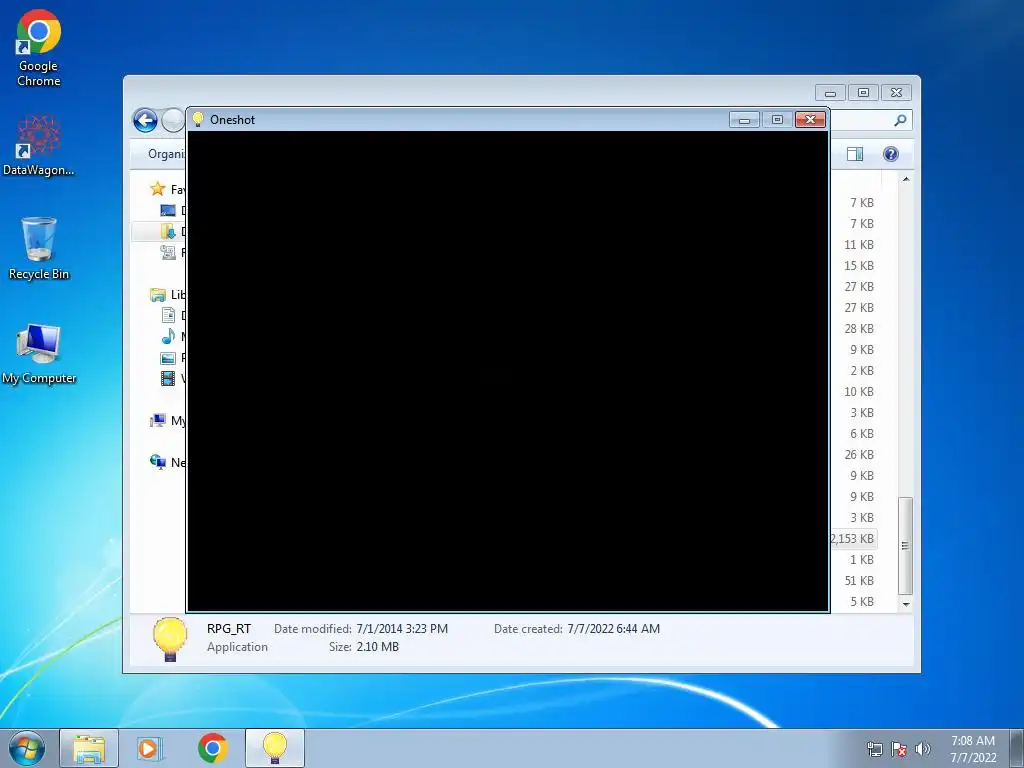1024x768 pixels.
Task: Select the Pictures library icon
Action: pyautogui.click(x=168, y=358)
